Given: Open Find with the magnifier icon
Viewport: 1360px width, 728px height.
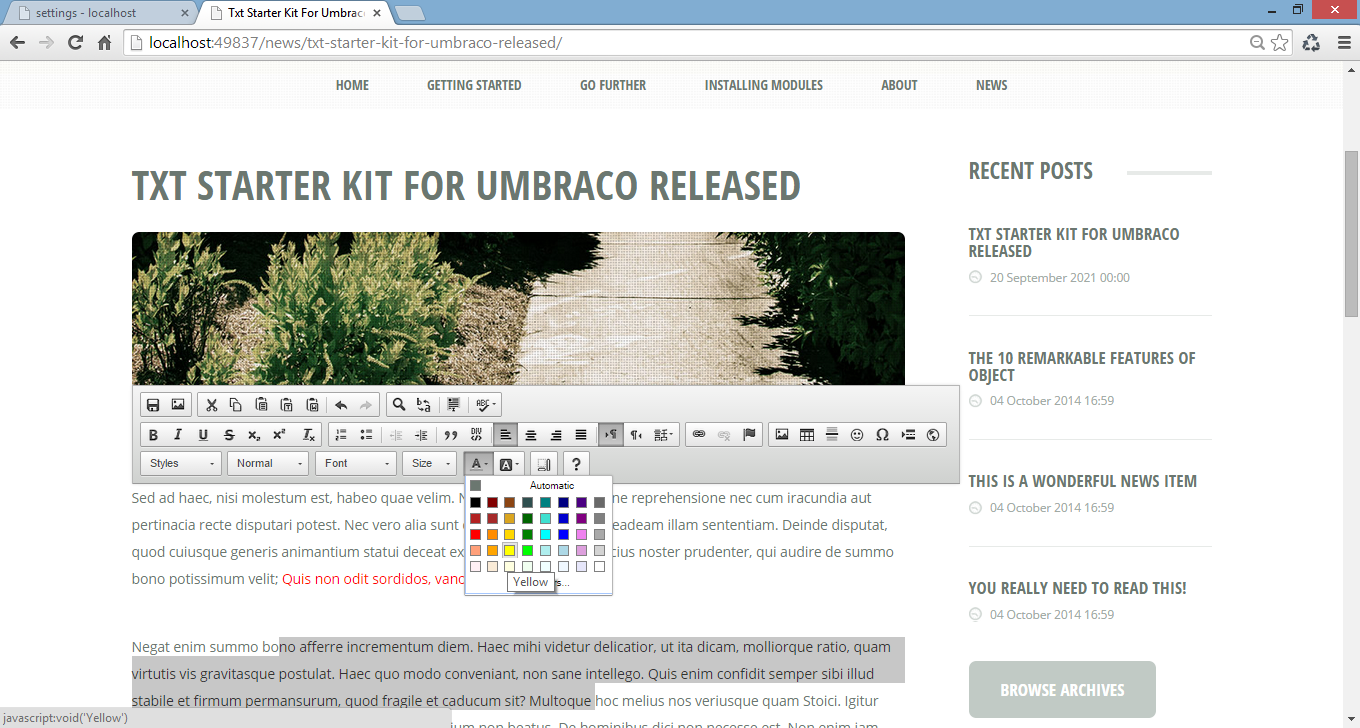Looking at the screenshot, I should pyautogui.click(x=399, y=405).
